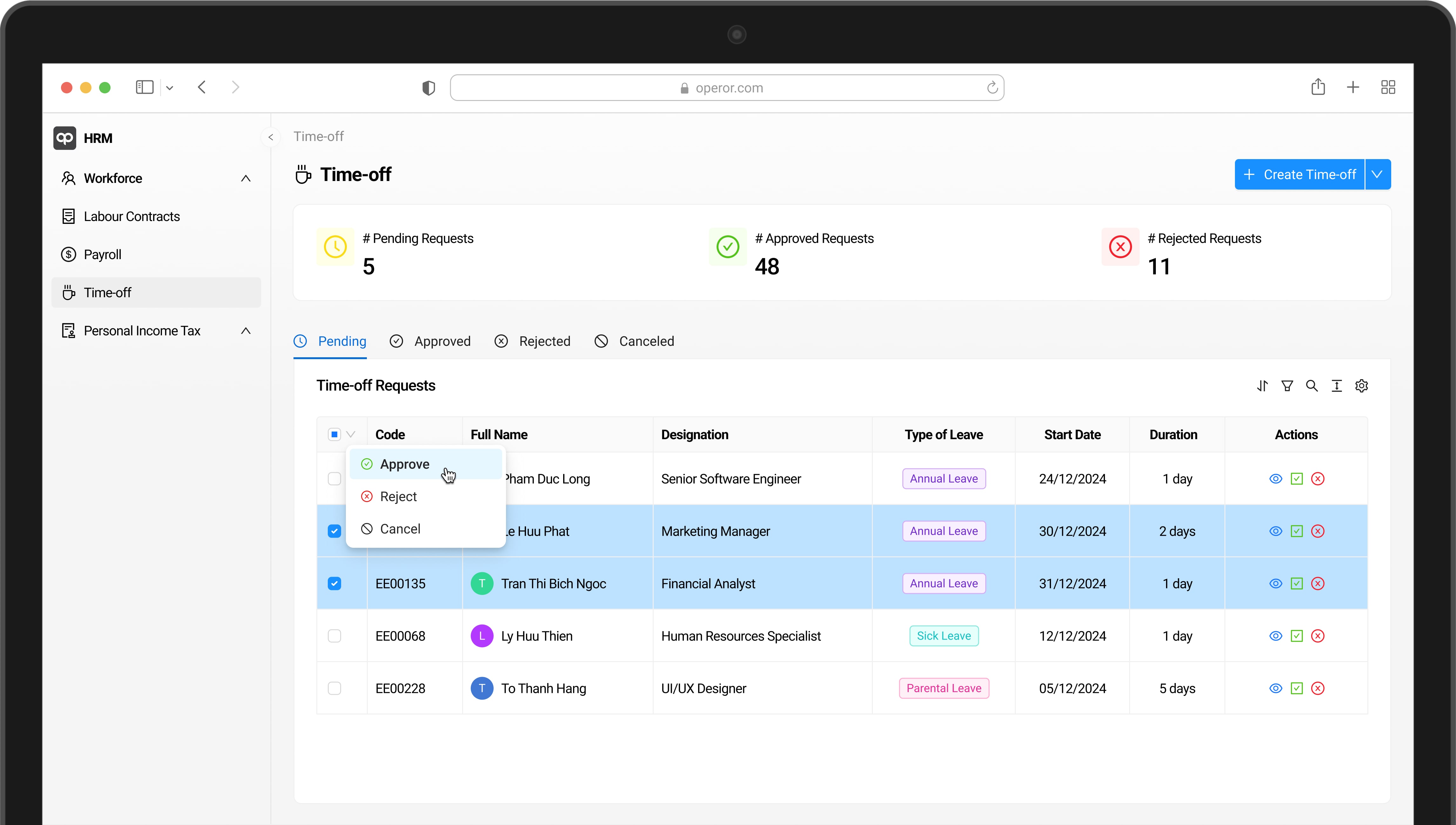Approve Ly Huu Thien's request icon
The image size is (1456, 825).
pos(1297,636)
